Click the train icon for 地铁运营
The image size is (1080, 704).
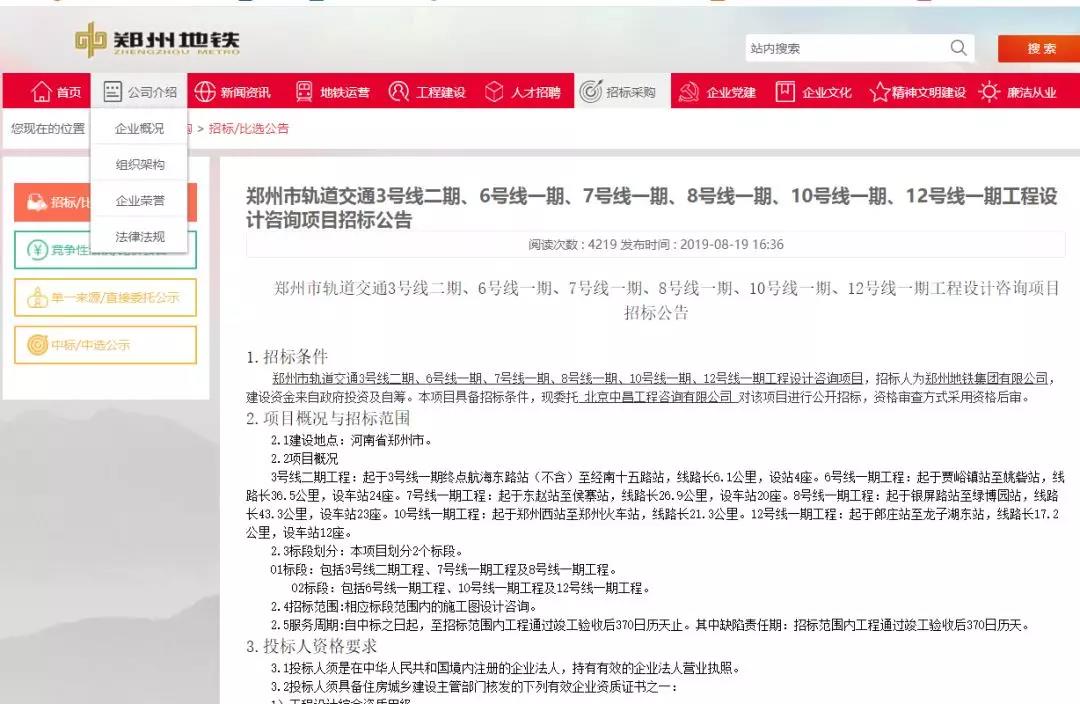pos(304,92)
